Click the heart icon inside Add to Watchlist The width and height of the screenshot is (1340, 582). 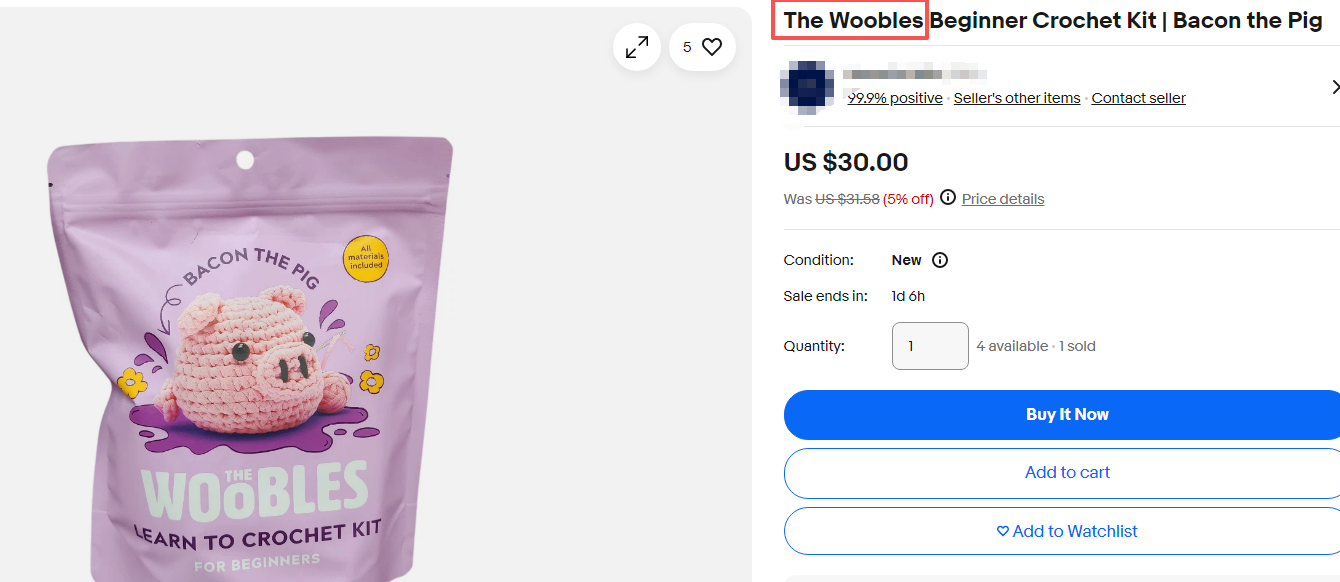(x=1001, y=531)
